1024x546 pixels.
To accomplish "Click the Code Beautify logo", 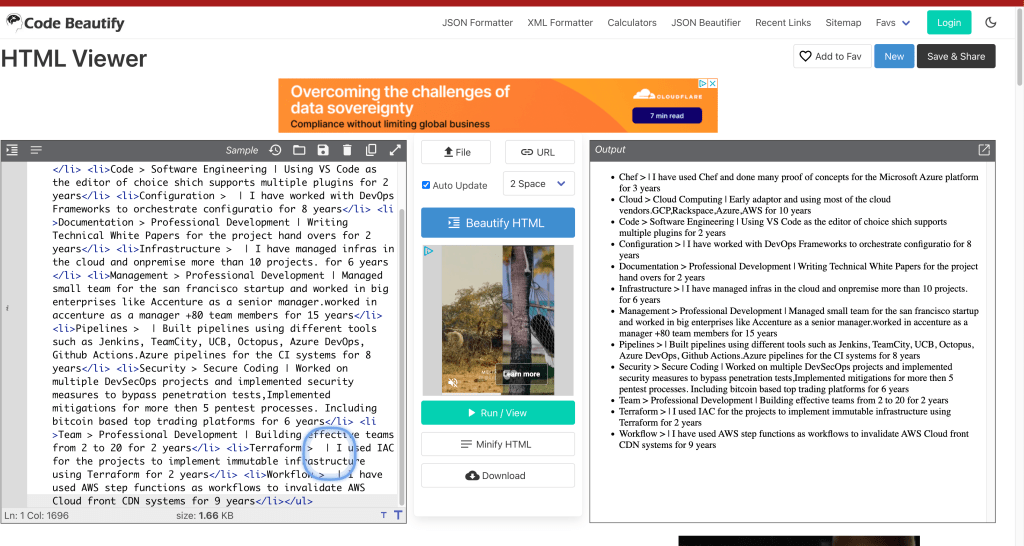I will click(65, 23).
